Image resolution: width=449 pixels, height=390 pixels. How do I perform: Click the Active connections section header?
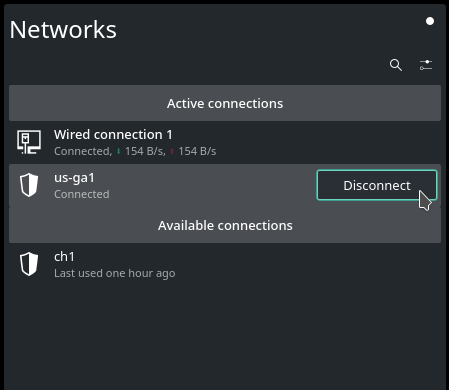click(225, 103)
